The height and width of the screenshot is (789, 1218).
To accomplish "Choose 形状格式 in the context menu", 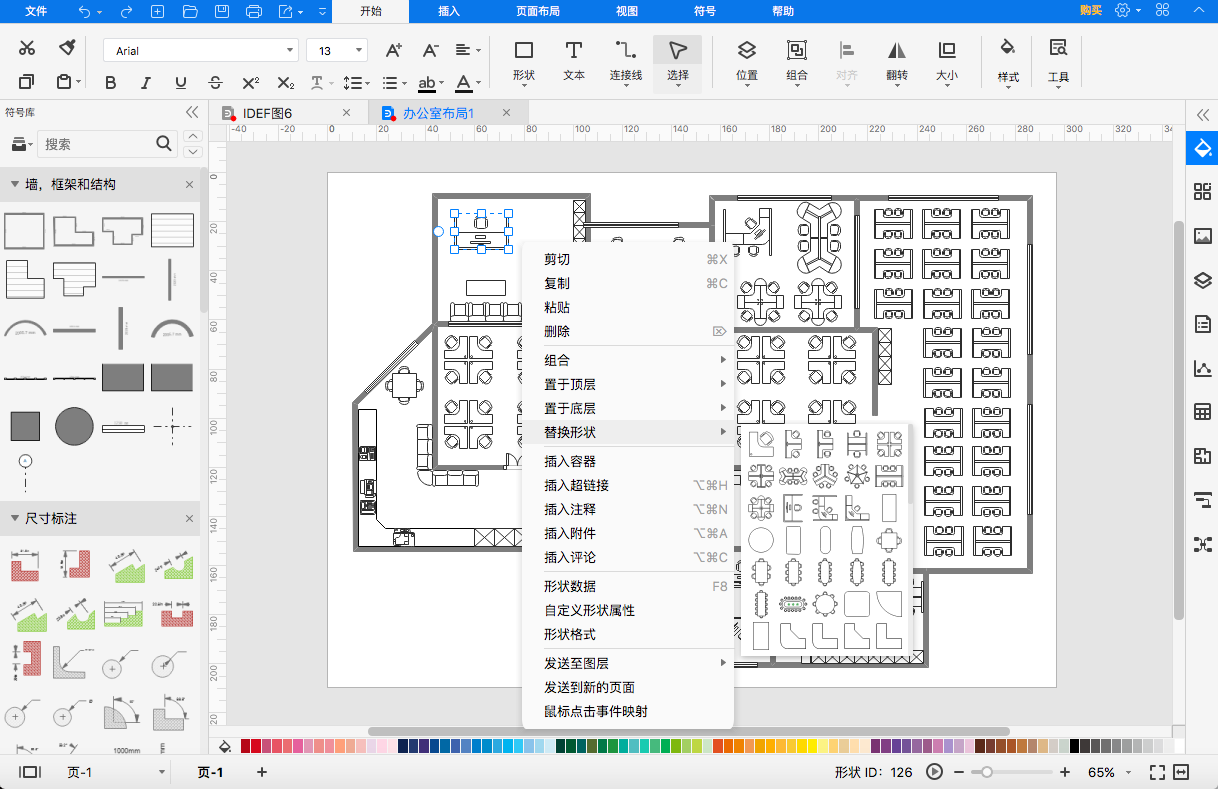I will click(x=570, y=634).
